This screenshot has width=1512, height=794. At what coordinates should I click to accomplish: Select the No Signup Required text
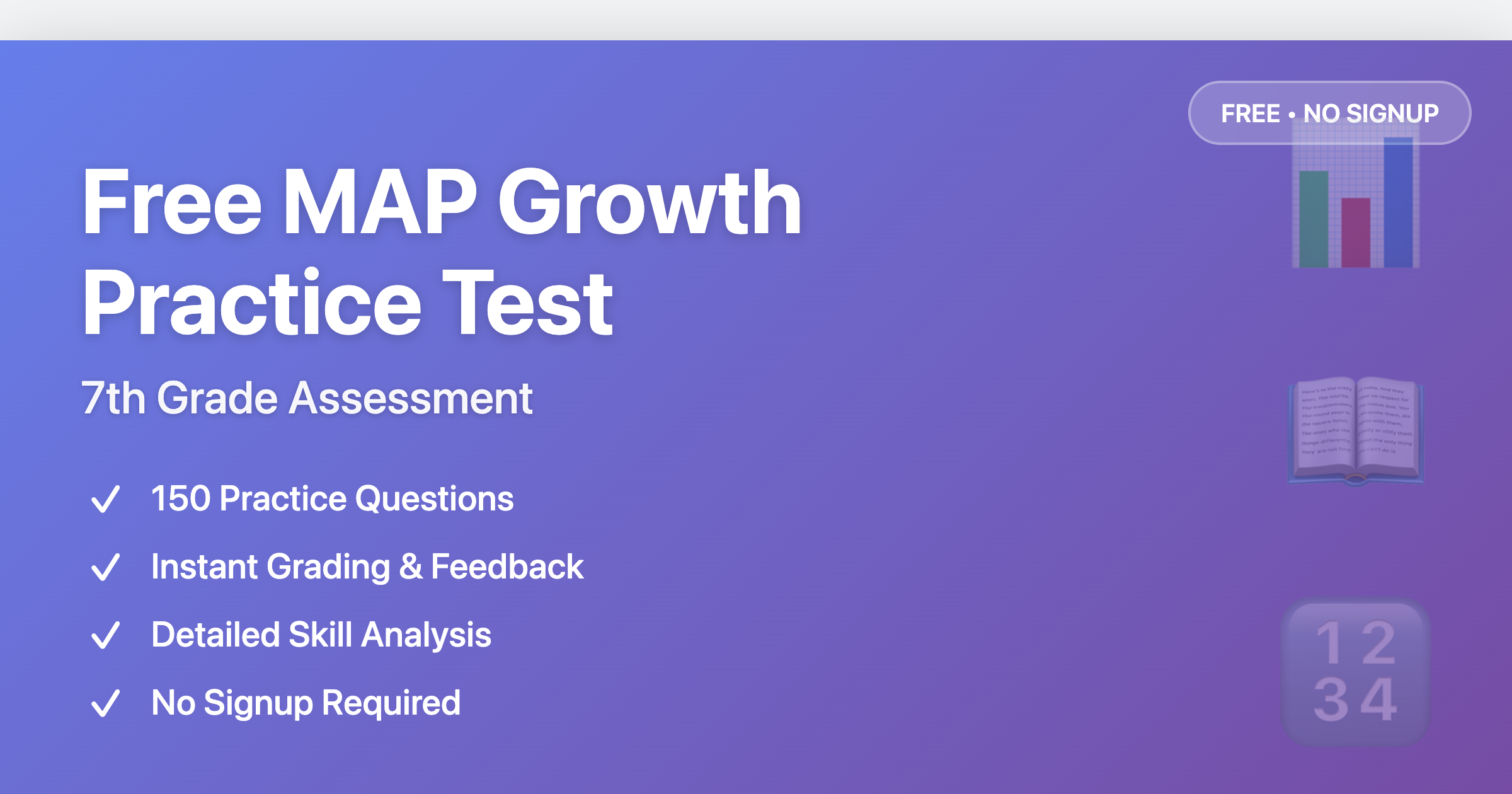[306, 703]
